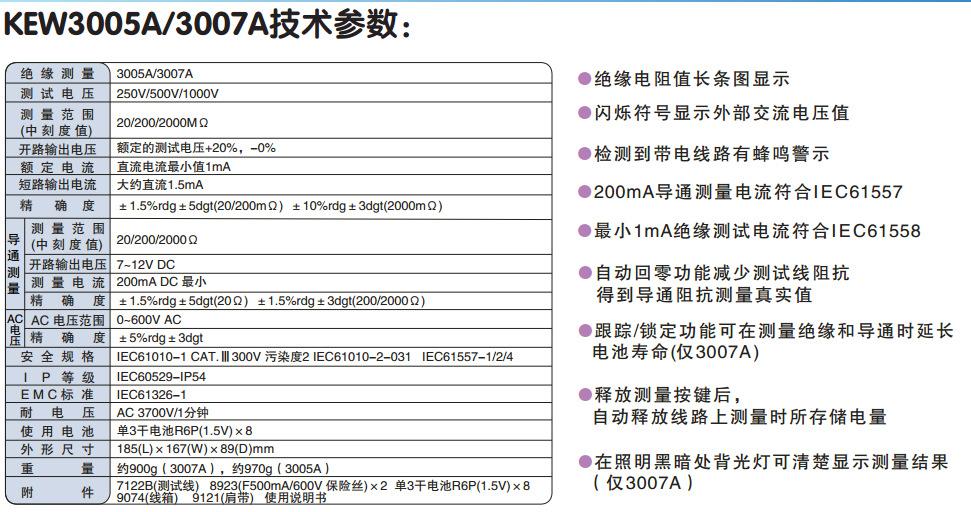This screenshot has width=971, height=512.
Task: Click the bullet beside 最小1mA绝缘测试电流符合IEC61558
Action: (585, 231)
